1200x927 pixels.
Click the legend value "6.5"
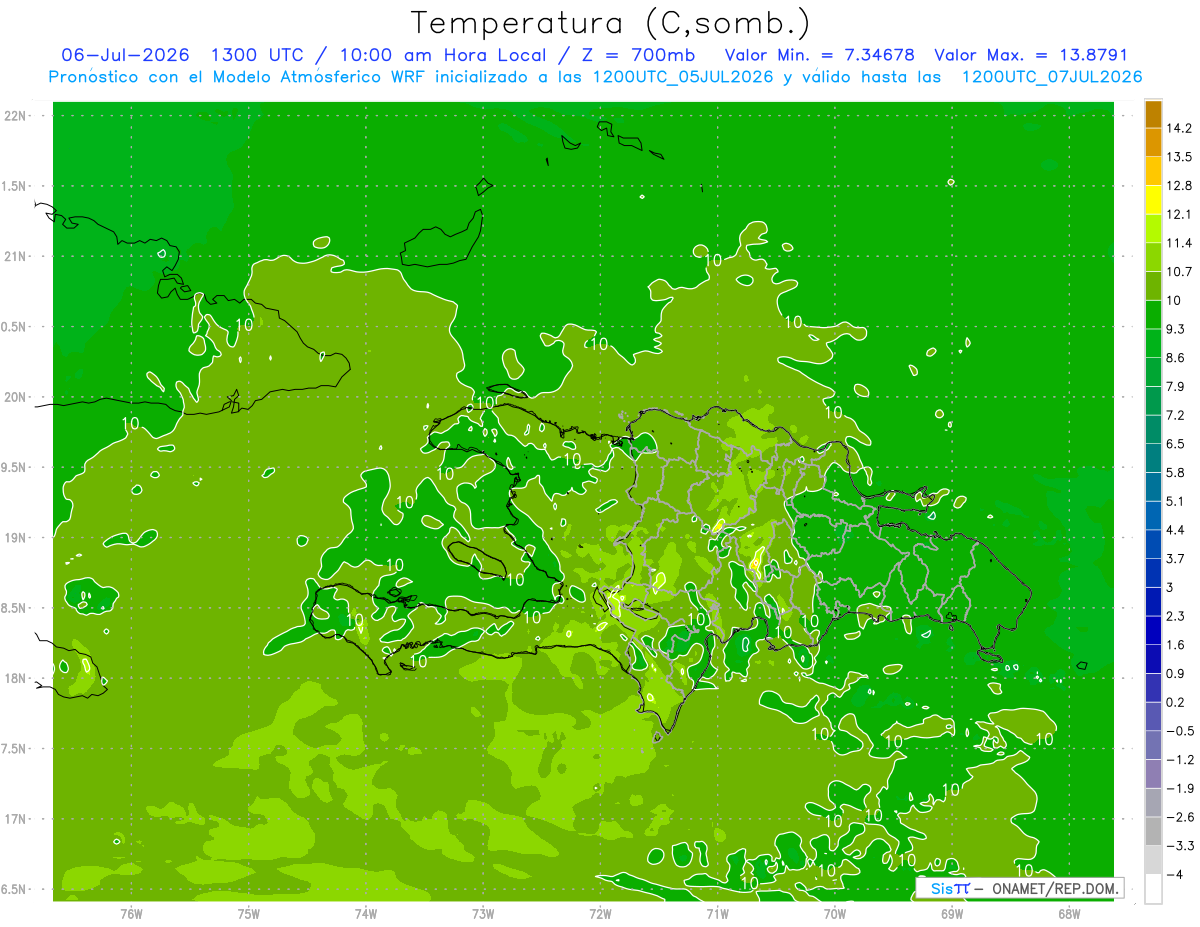[1177, 444]
